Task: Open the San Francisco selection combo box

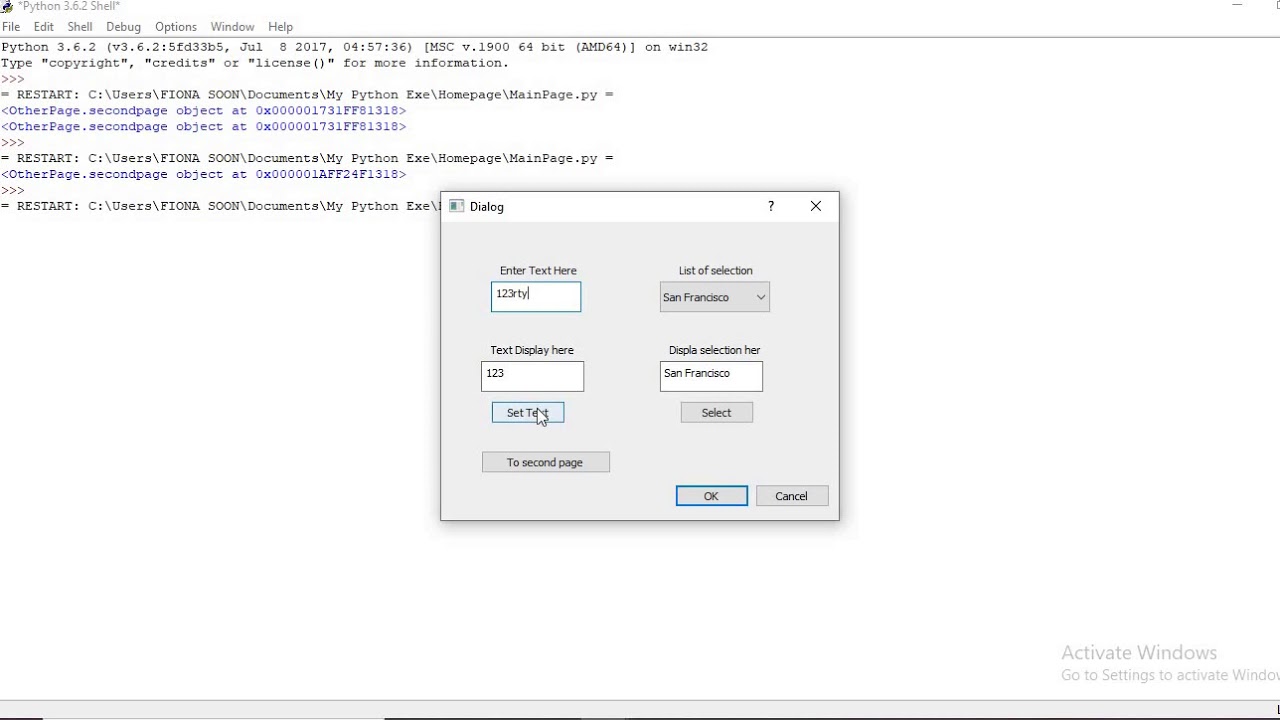Action: click(714, 297)
